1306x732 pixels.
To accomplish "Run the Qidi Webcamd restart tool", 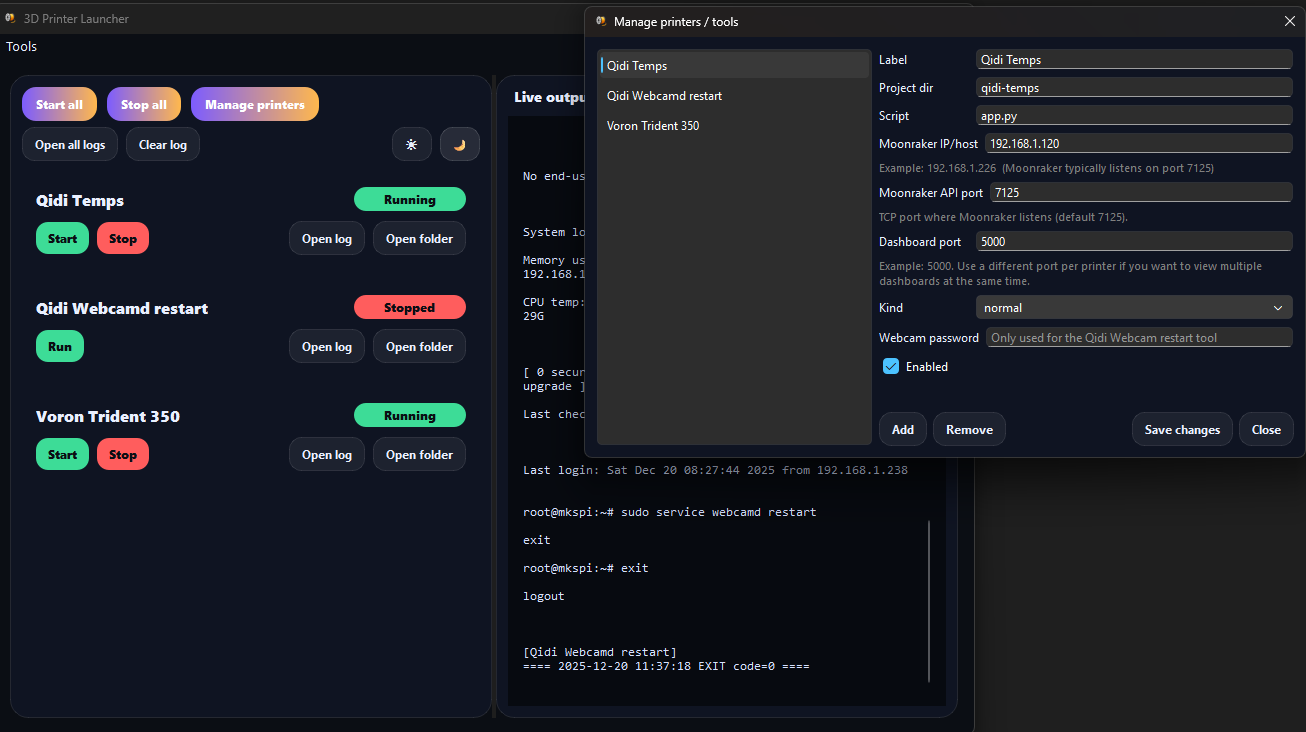I will 60,347.
